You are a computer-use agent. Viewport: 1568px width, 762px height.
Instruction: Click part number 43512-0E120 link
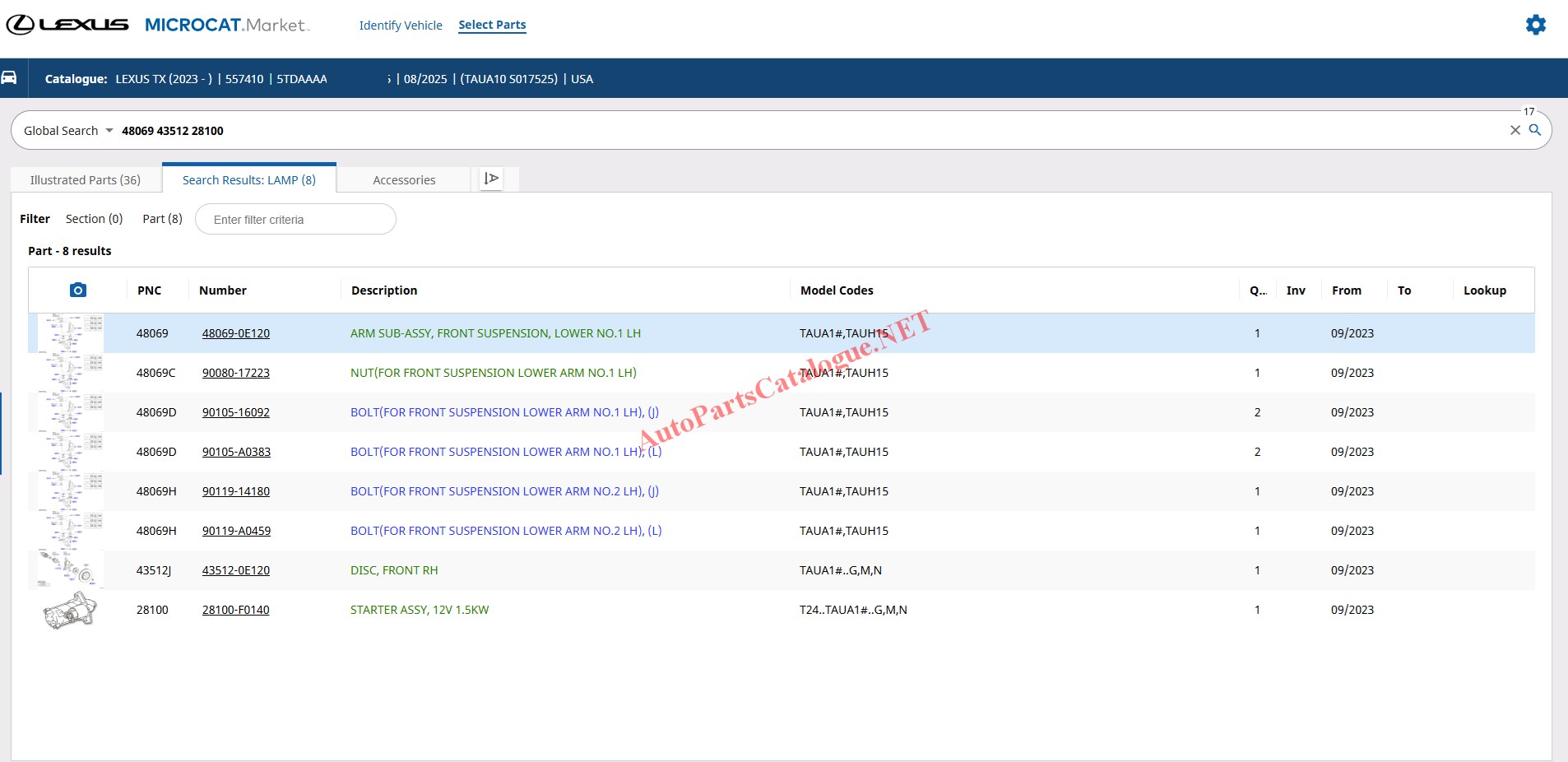coord(236,570)
